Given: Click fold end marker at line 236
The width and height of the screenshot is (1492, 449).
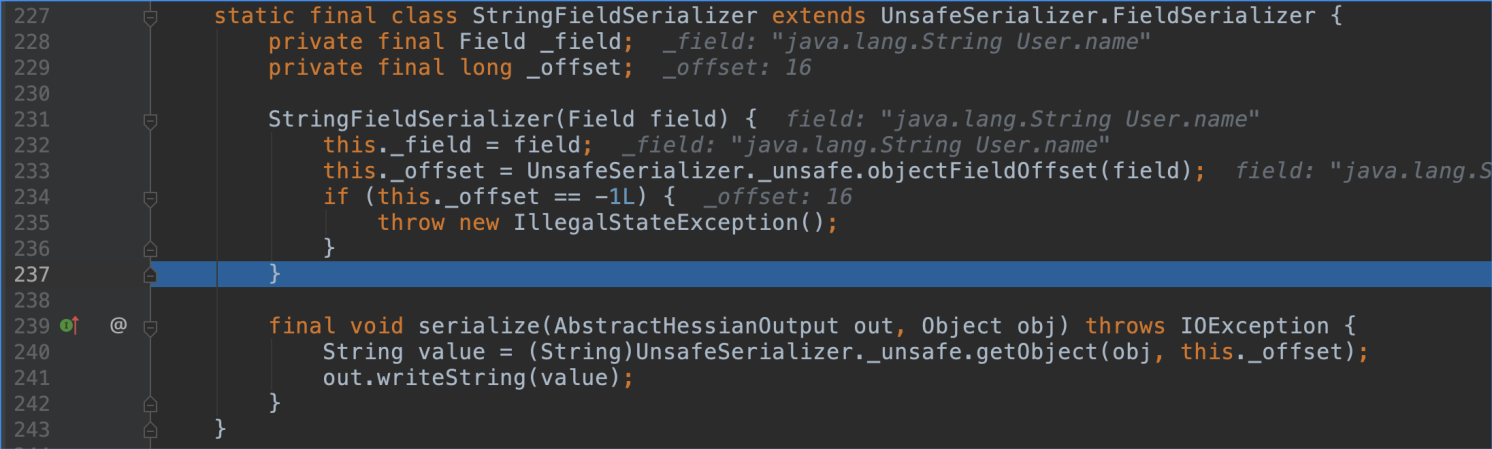Looking at the screenshot, I should point(150,248).
